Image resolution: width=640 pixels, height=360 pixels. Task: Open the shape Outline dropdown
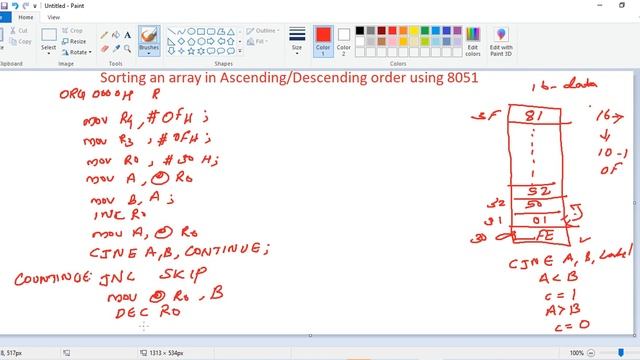263,31
